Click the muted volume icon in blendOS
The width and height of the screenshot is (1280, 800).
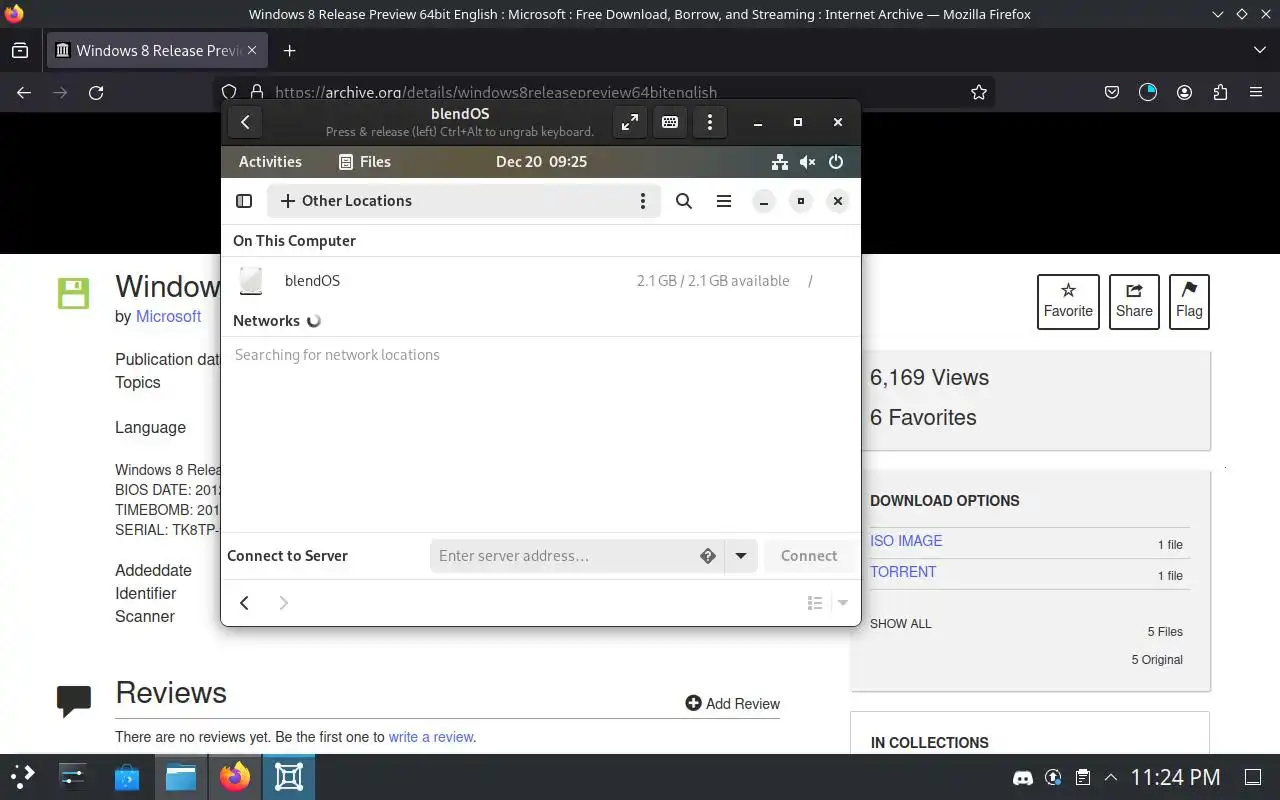point(808,162)
